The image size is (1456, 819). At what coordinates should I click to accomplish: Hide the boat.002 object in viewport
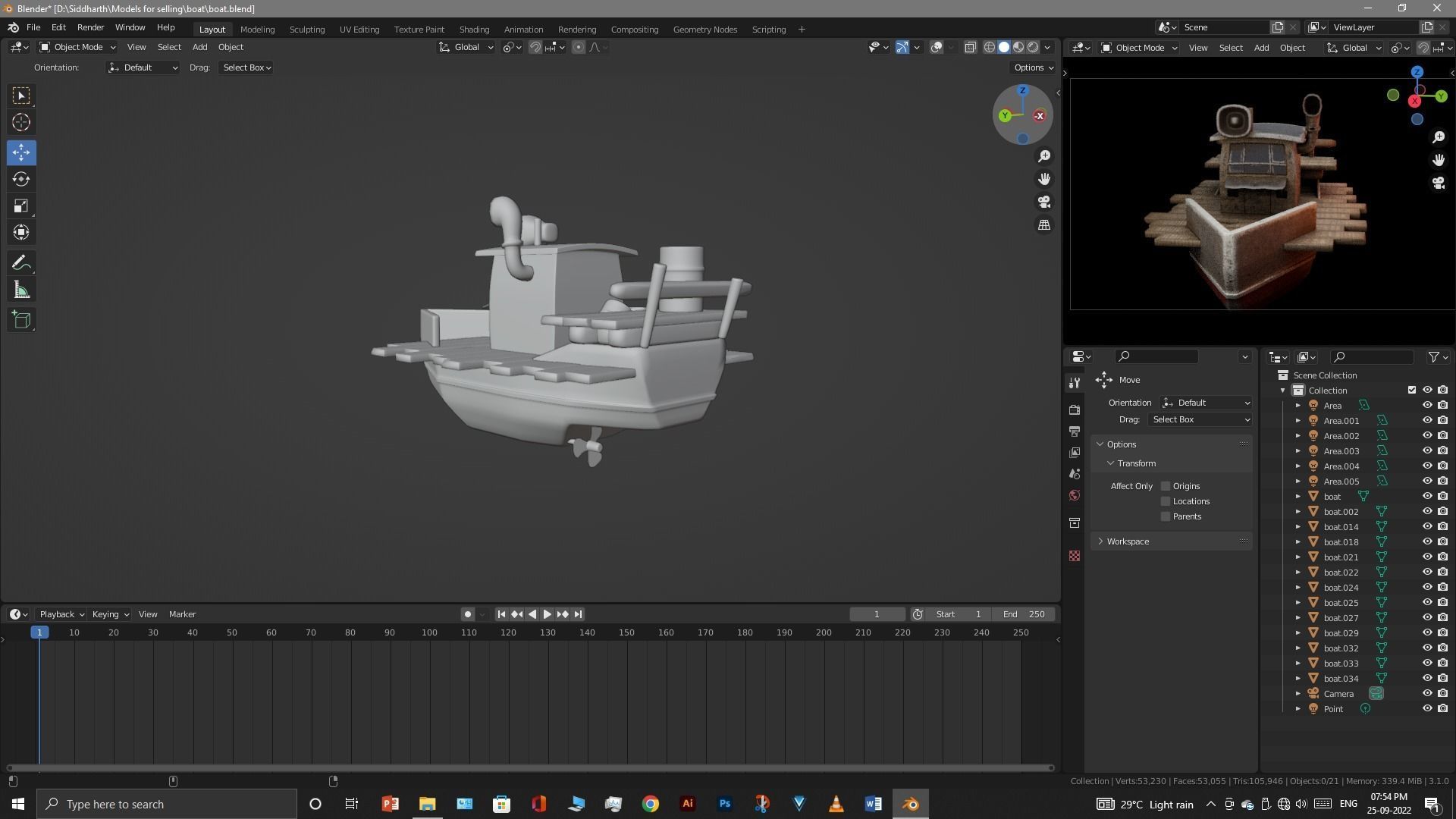pos(1426,512)
